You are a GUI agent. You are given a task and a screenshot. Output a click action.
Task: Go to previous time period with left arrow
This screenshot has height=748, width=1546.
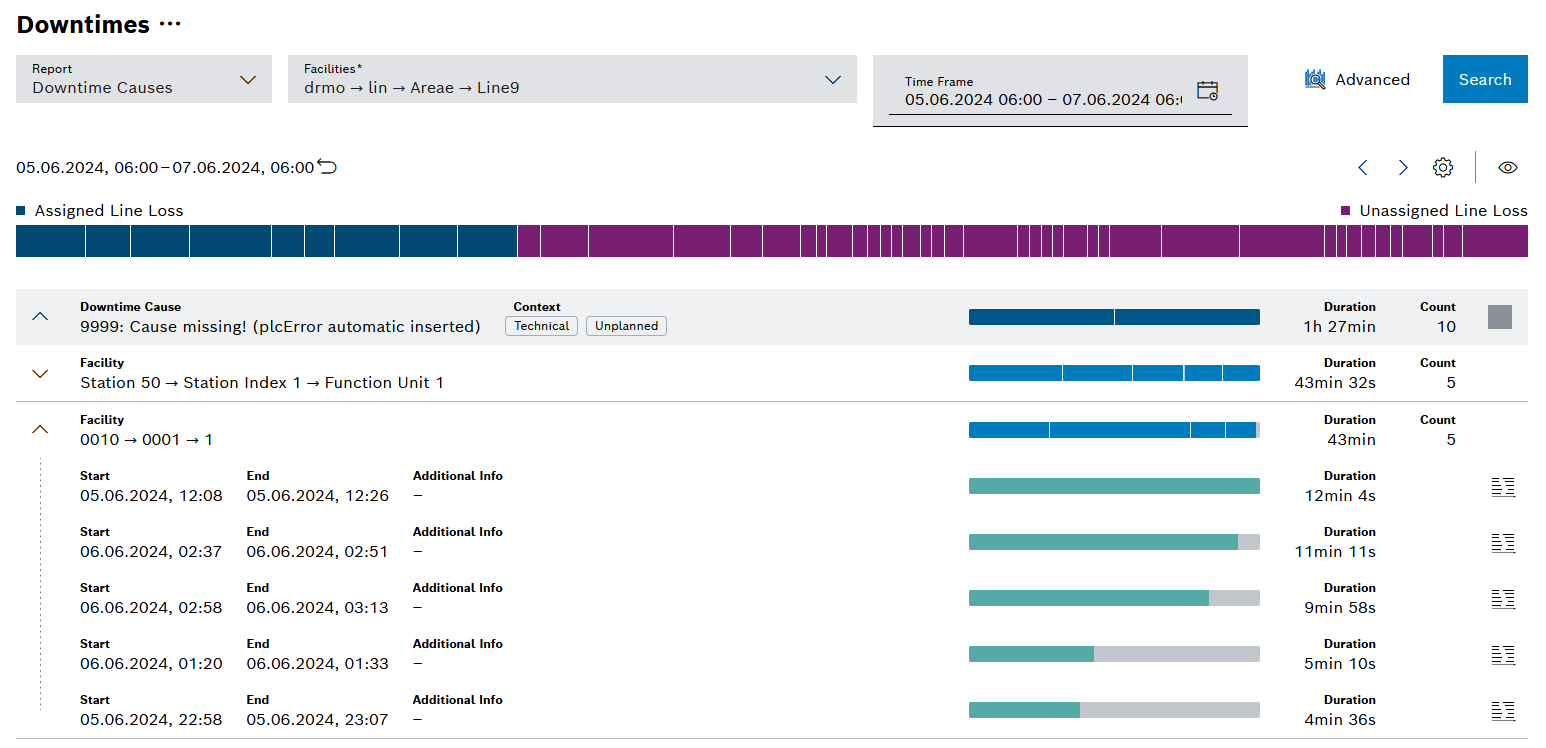(1363, 167)
